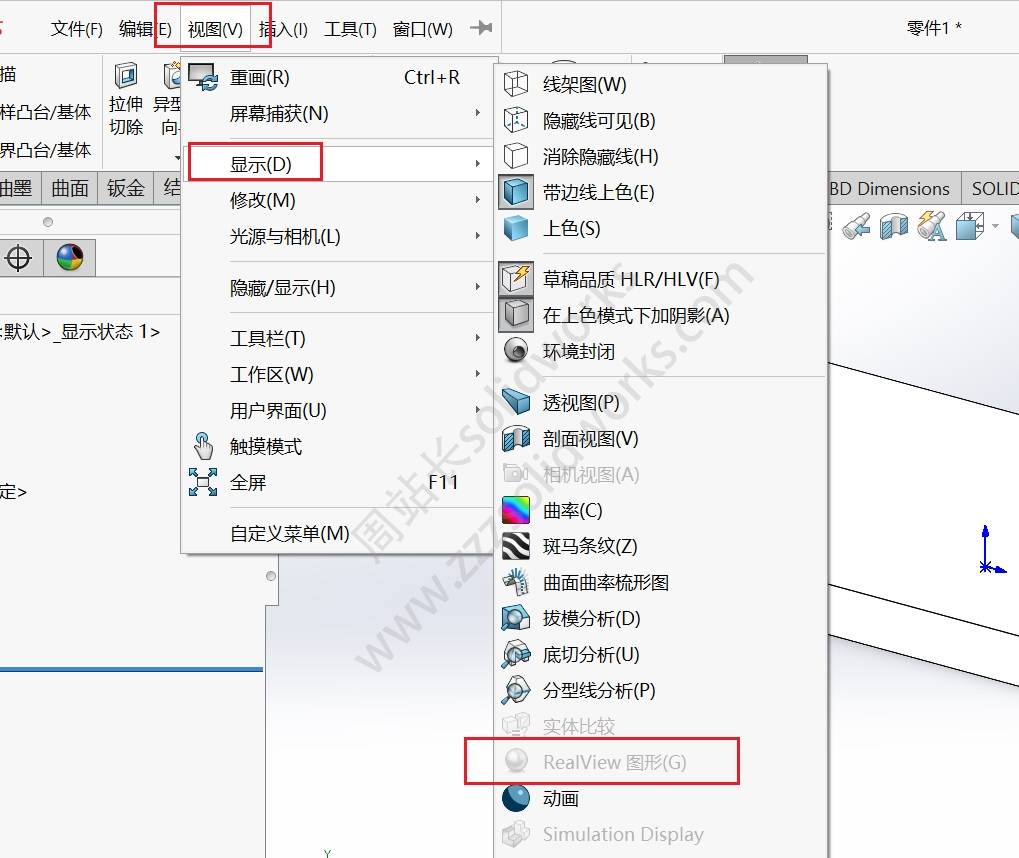The height and width of the screenshot is (858, 1019).
Task: Run Draft Analysis (拔模分析)
Action: [660, 618]
